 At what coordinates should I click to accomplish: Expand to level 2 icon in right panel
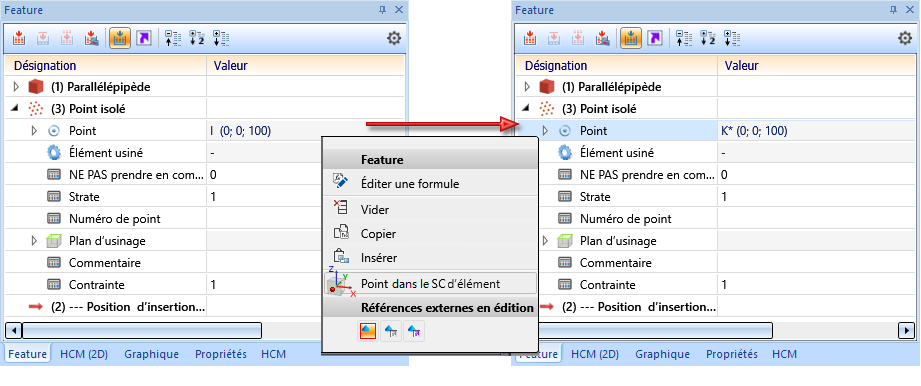click(x=707, y=39)
